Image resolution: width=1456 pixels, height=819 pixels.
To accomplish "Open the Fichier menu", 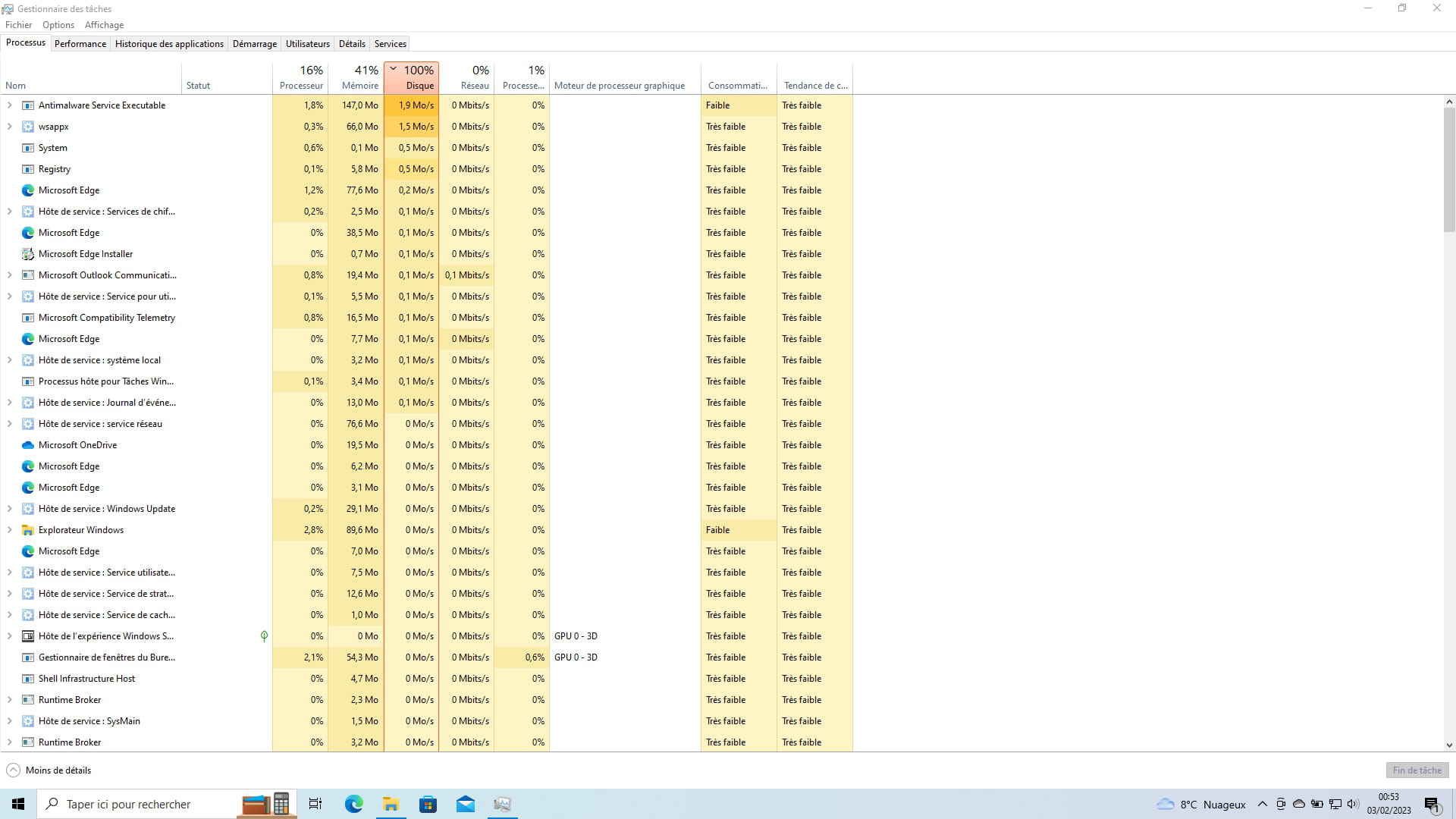I will tap(19, 25).
